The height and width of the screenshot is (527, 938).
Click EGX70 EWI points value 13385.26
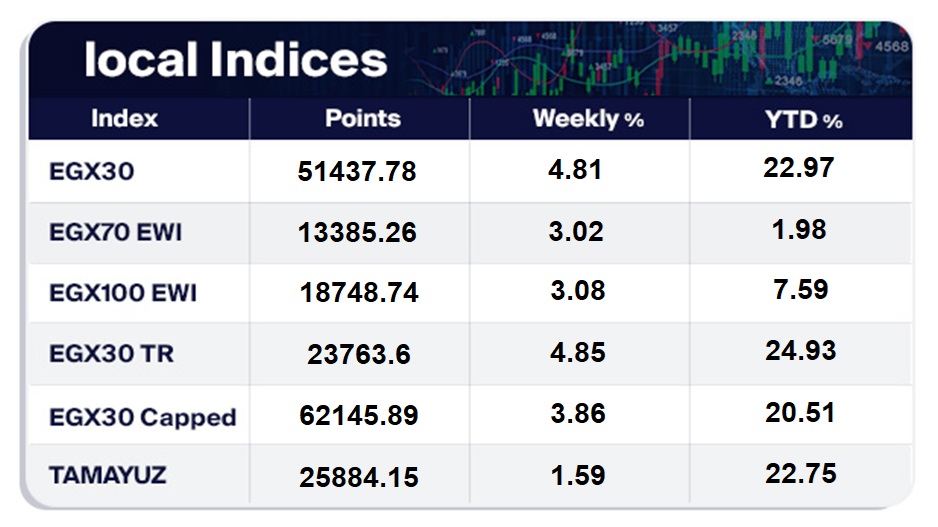[x=357, y=233]
